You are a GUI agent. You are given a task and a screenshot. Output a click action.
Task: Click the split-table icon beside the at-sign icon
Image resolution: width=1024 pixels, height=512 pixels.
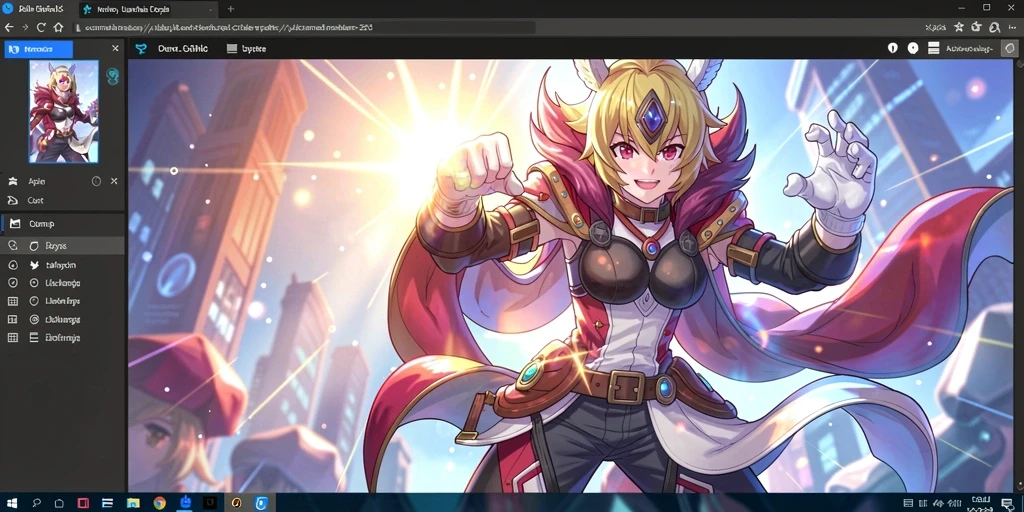(x=12, y=319)
